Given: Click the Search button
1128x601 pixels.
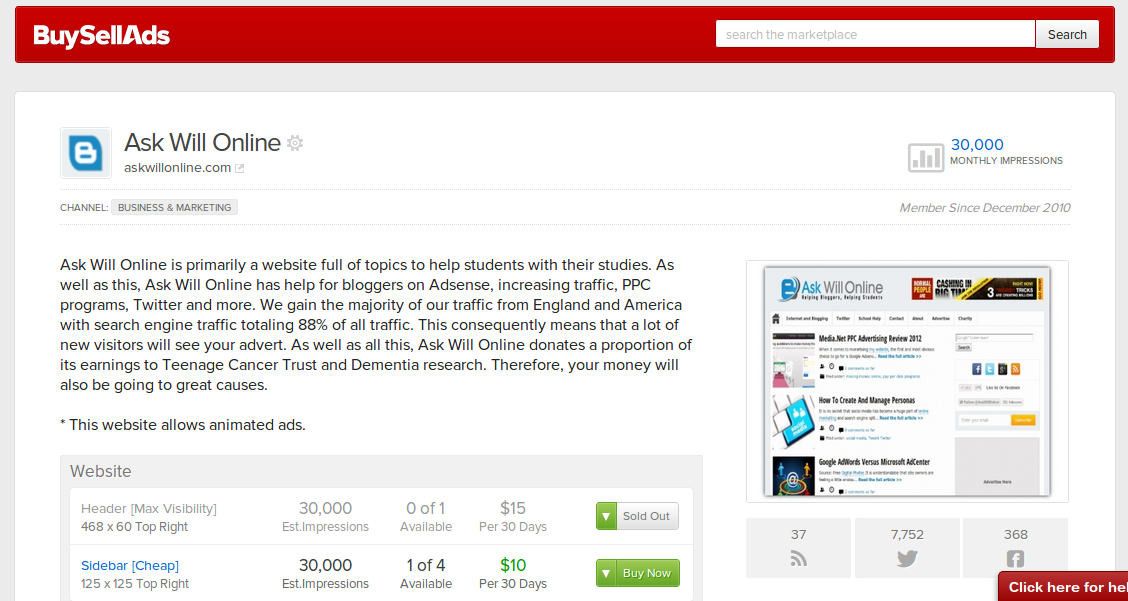Looking at the screenshot, I should (x=1067, y=34).
